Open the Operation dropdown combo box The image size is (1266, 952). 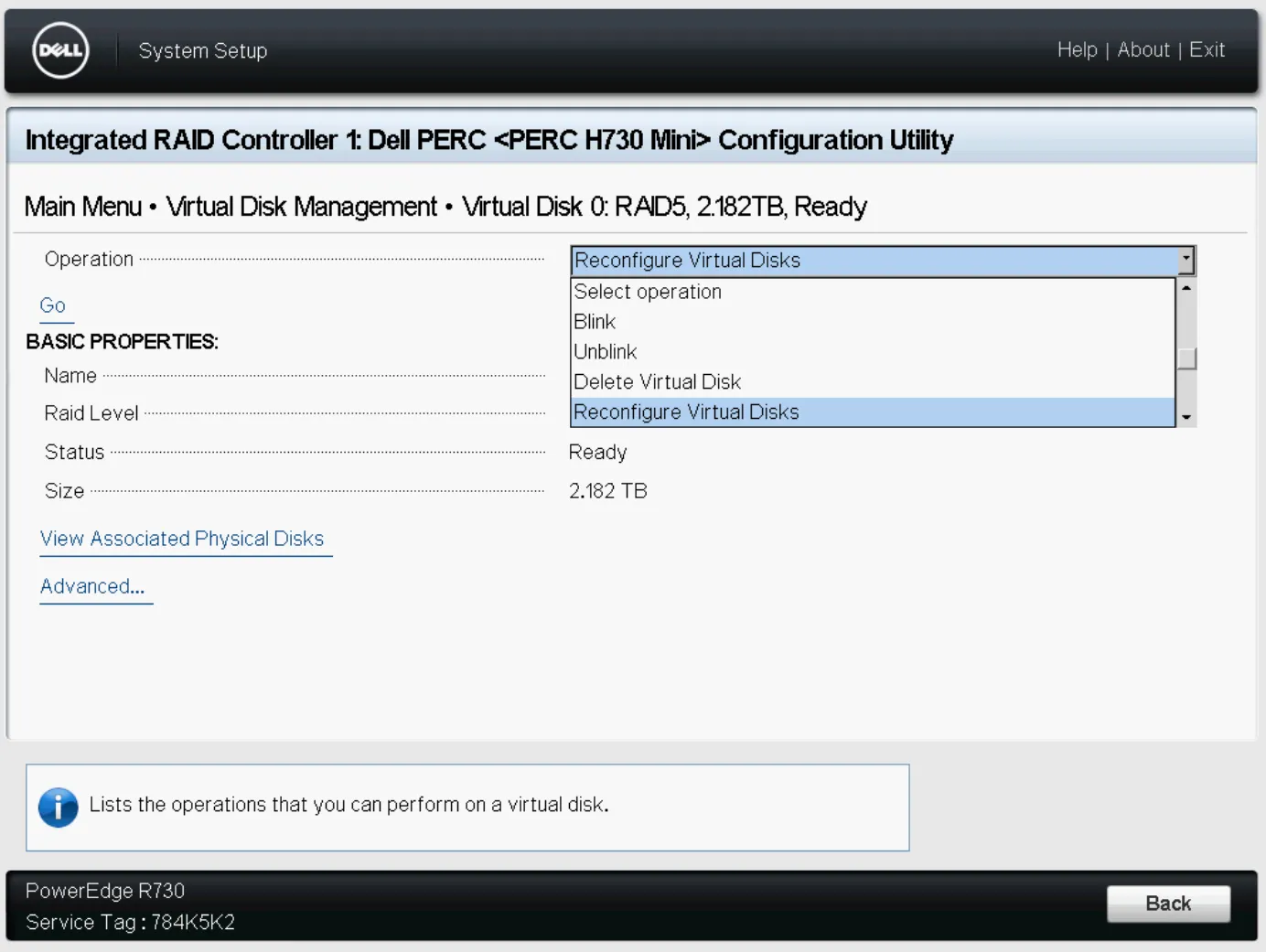click(x=883, y=261)
